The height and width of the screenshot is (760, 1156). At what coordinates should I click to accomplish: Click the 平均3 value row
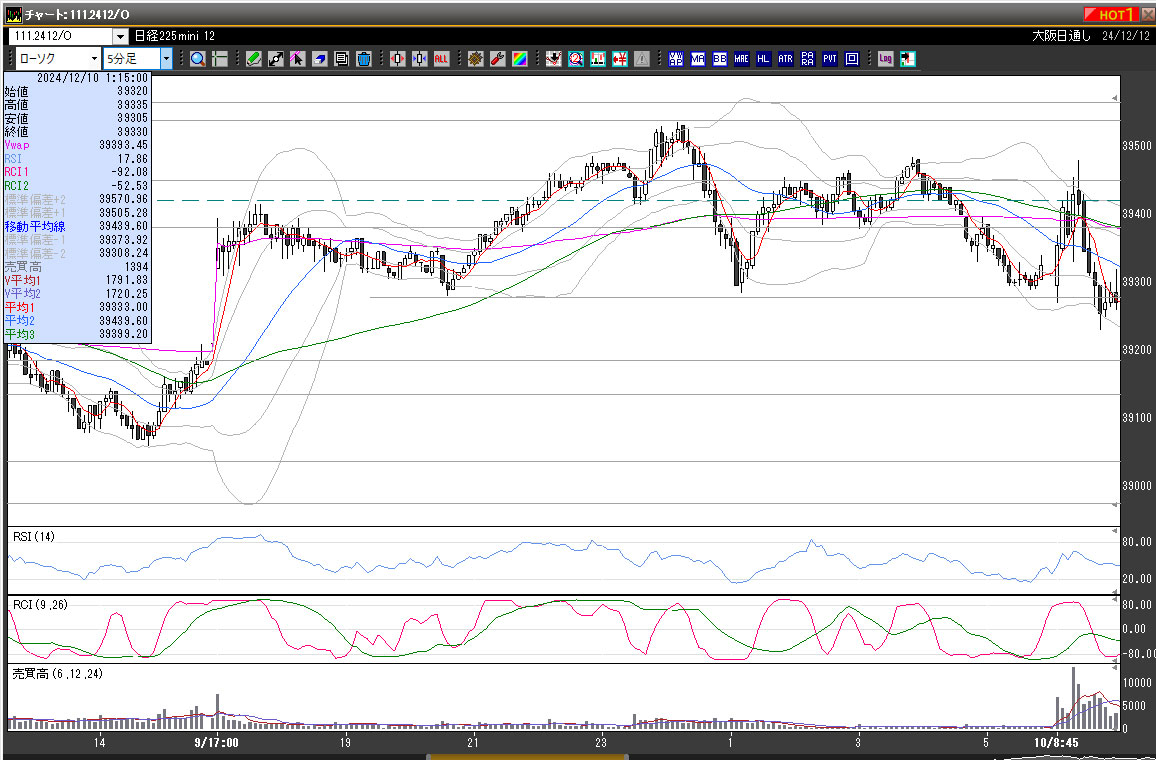point(77,334)
